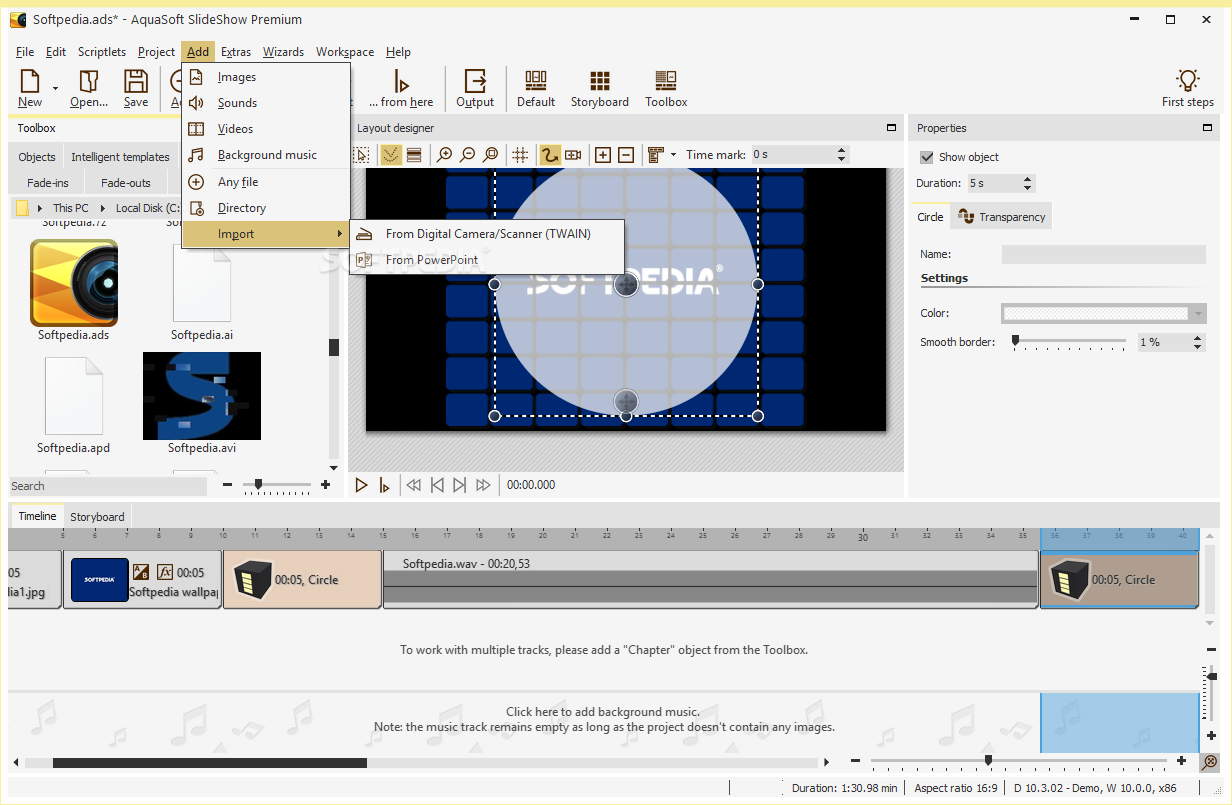
Task: Maximize the Layout designer panel
Action: click(x=891, y=128)
